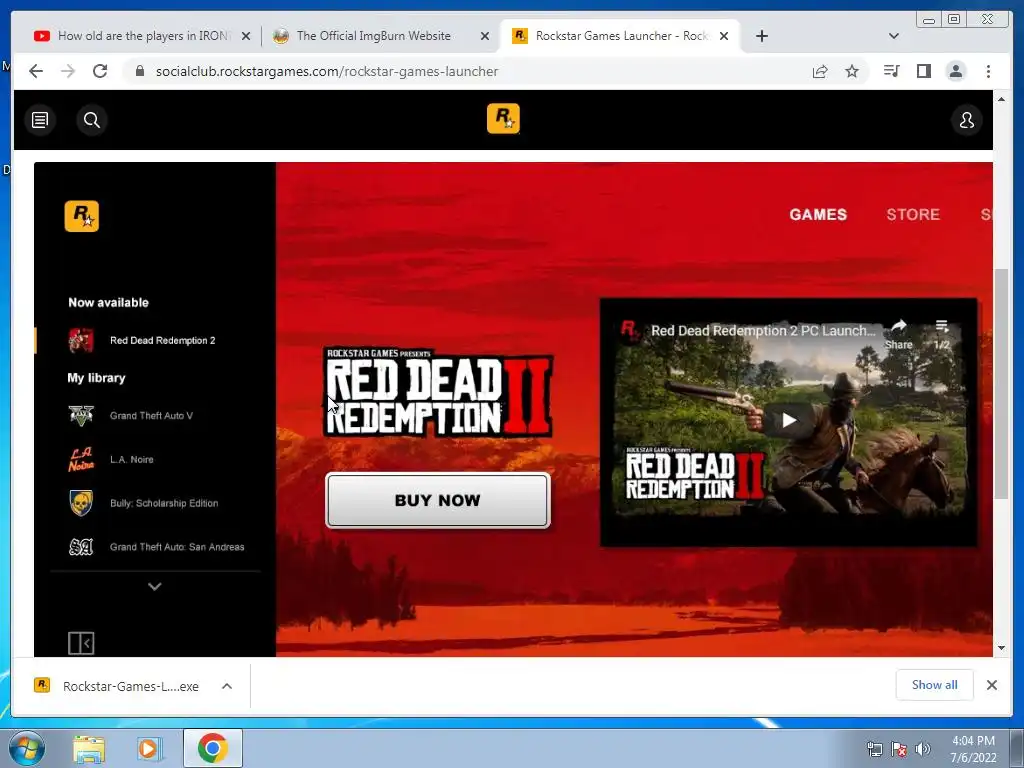Select Red Dead Redemption 2 text in sidebar
The width and height of the screenshot is (1024, 768).
pyautogui.click(x=163, y=340)
